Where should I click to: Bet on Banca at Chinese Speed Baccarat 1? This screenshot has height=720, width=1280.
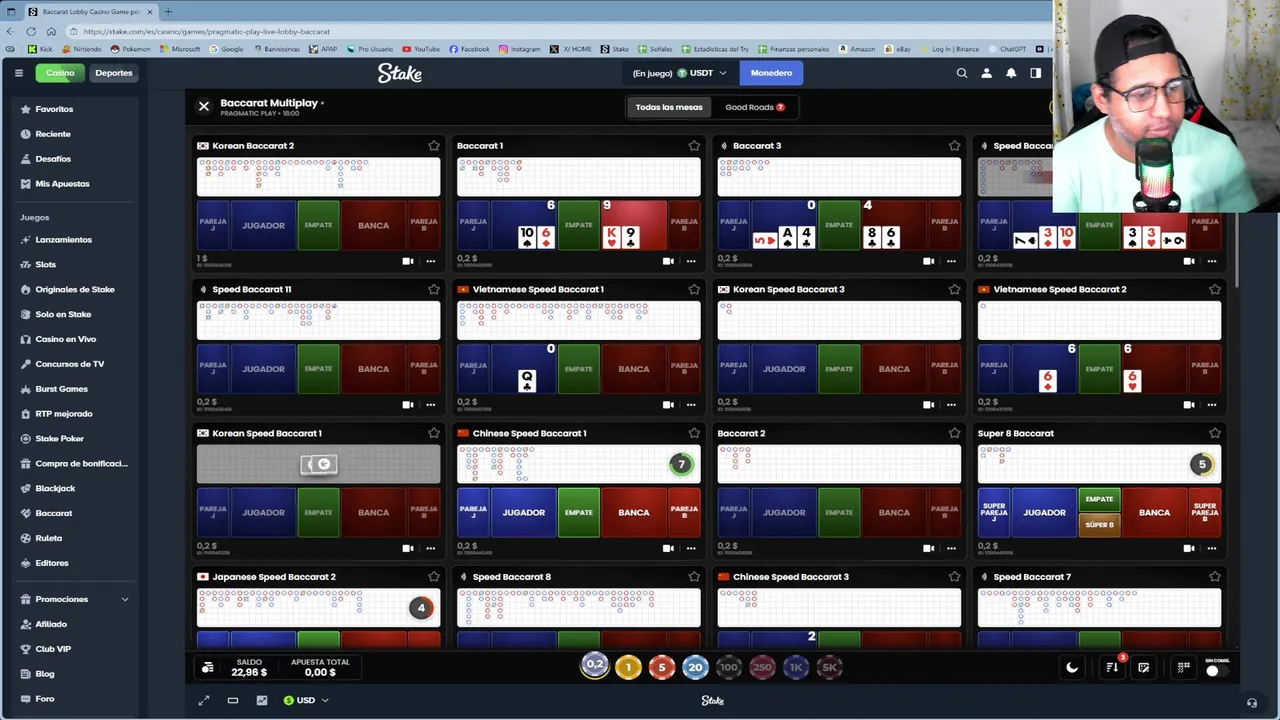click(634, 512)
